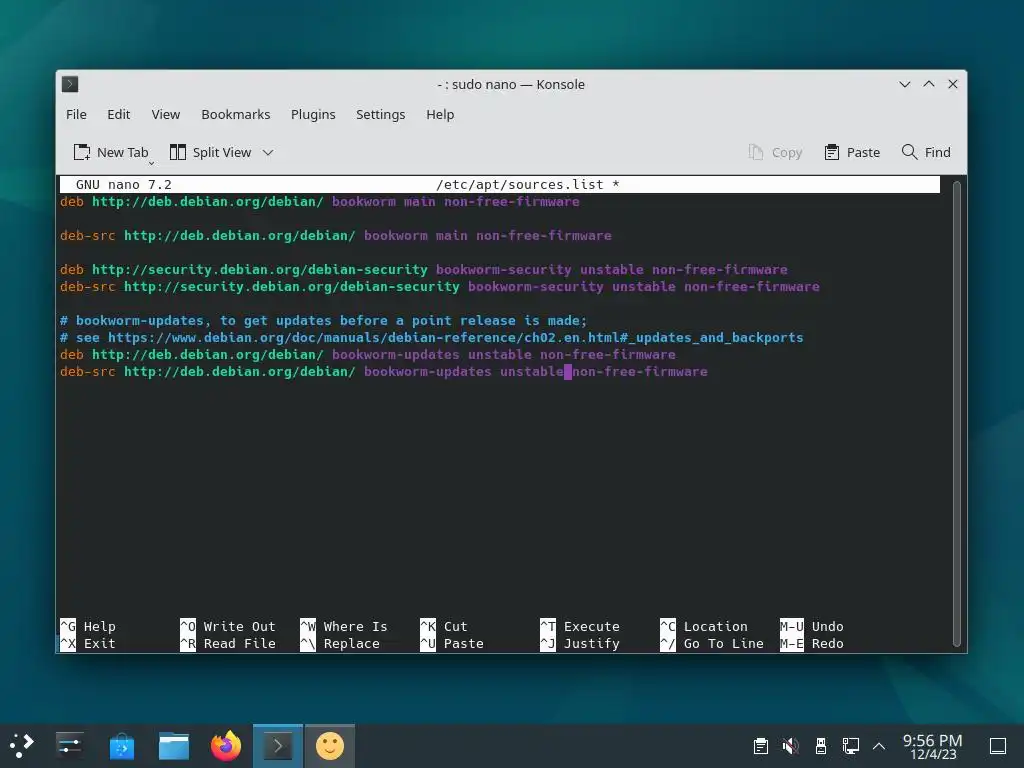Click the ^K Cut shortcut label
The width and height of the screenshot is (1024, 768).
click(x=444, y=626)
